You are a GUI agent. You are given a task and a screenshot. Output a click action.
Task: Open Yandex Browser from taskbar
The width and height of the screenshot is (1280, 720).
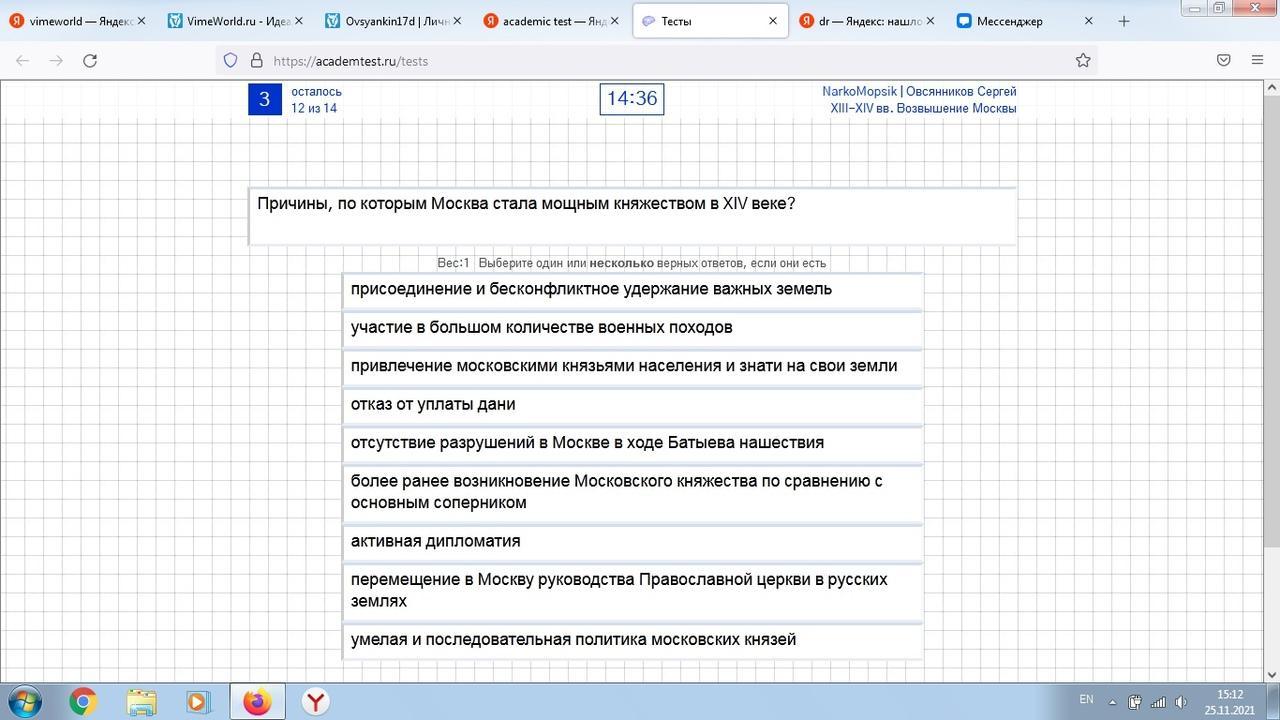[x=316, y=701]
